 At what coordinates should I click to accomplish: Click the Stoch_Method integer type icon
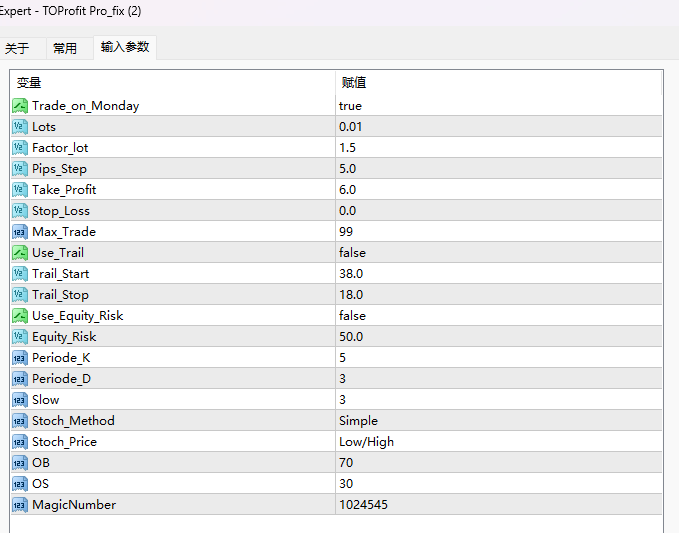20,421
